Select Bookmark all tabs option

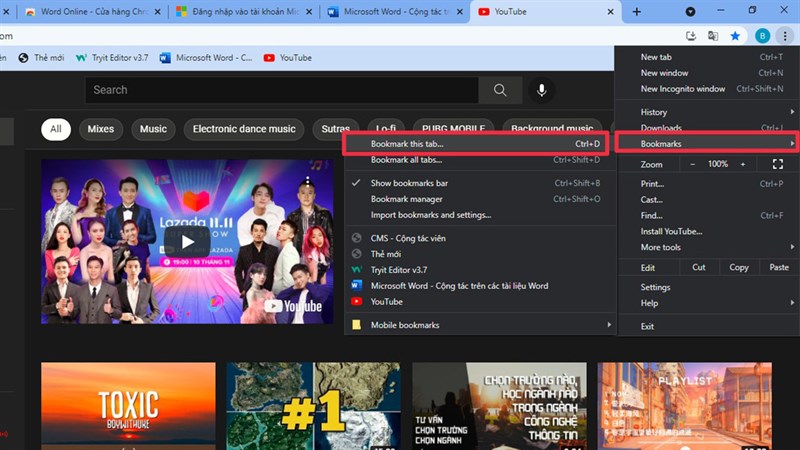pos(480,160)
